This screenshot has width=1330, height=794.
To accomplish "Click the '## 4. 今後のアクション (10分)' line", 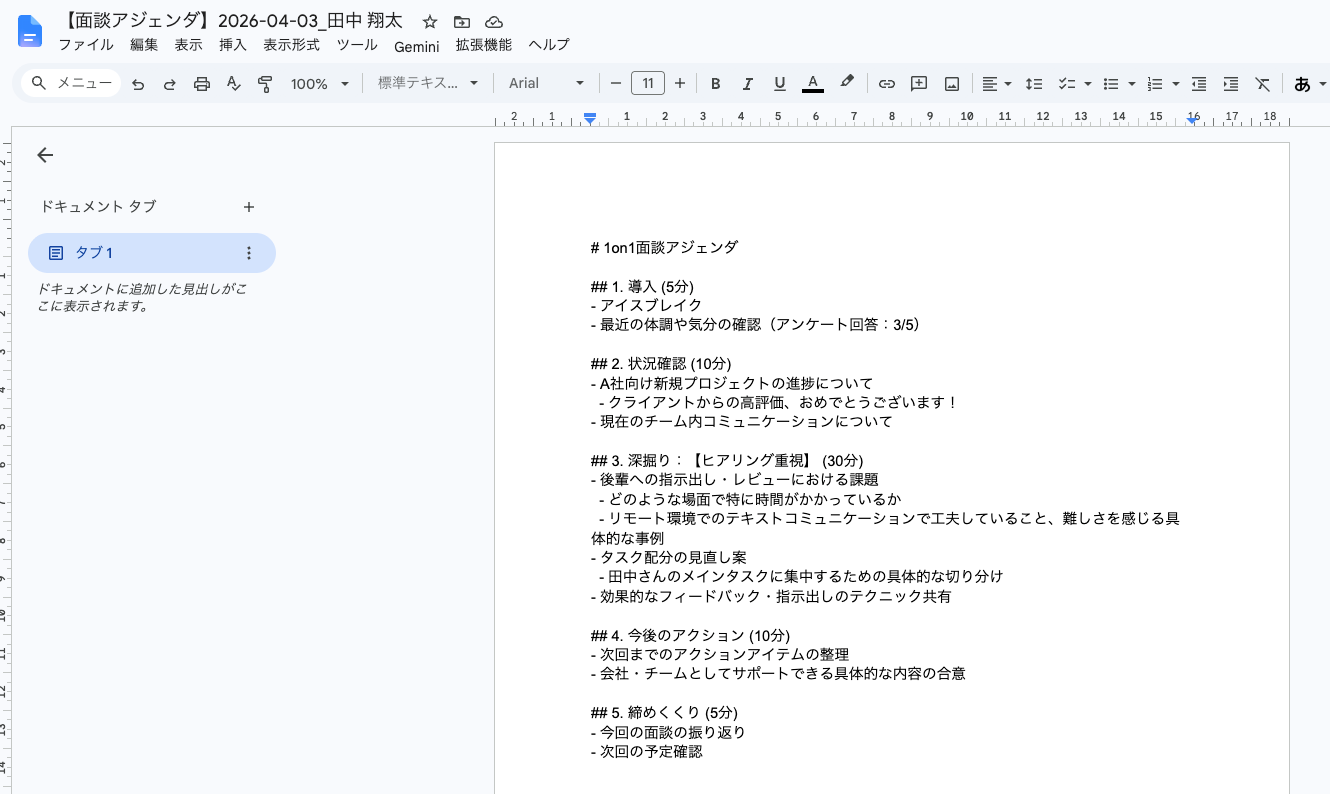I will pos(690,635).
